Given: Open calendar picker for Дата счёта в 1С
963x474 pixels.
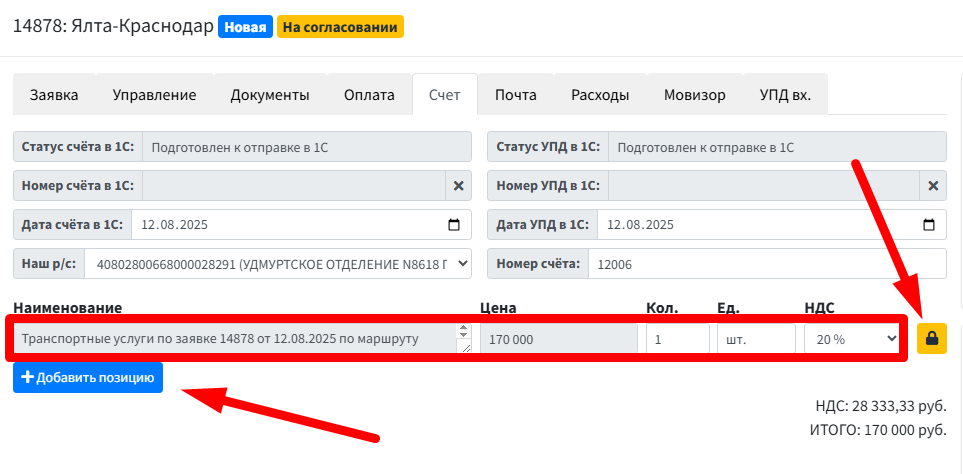Looking at the screenshot, I should (x=454, y=224).
